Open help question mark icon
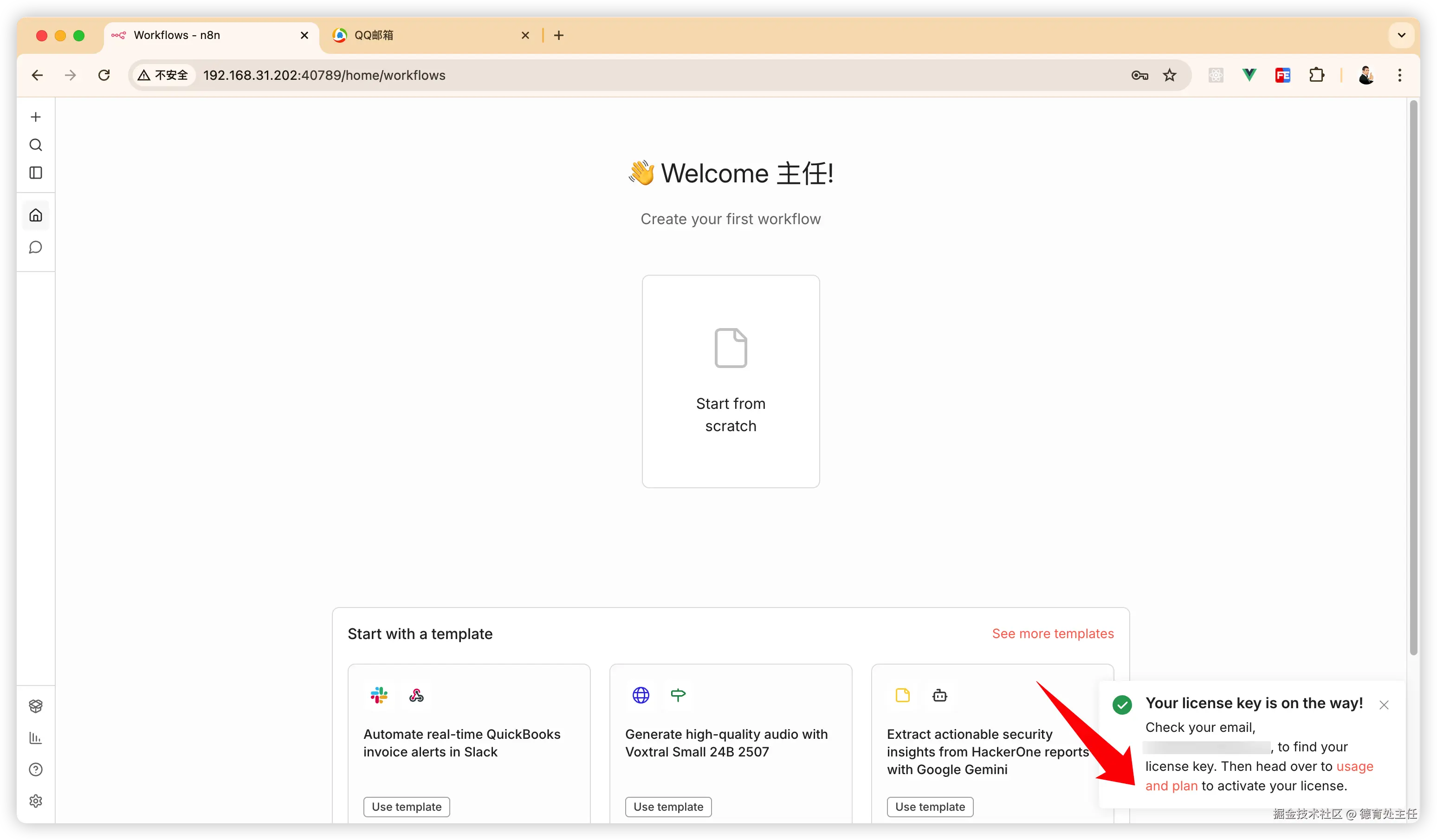1437x840 pixels. (35, 769)
